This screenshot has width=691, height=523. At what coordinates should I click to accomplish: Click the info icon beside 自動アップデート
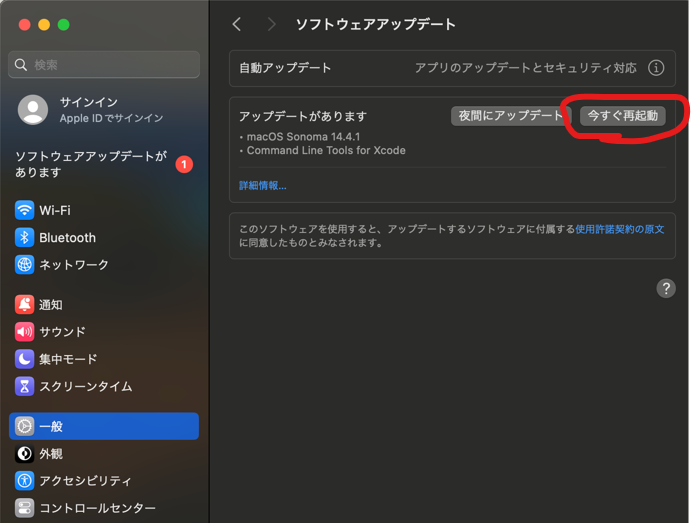(x=656, y=68)
